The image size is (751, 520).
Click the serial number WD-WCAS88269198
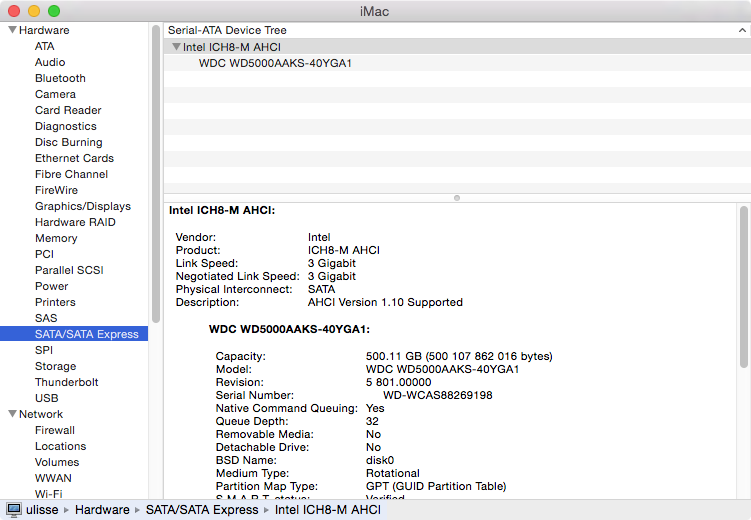click(x=438, y=396)
